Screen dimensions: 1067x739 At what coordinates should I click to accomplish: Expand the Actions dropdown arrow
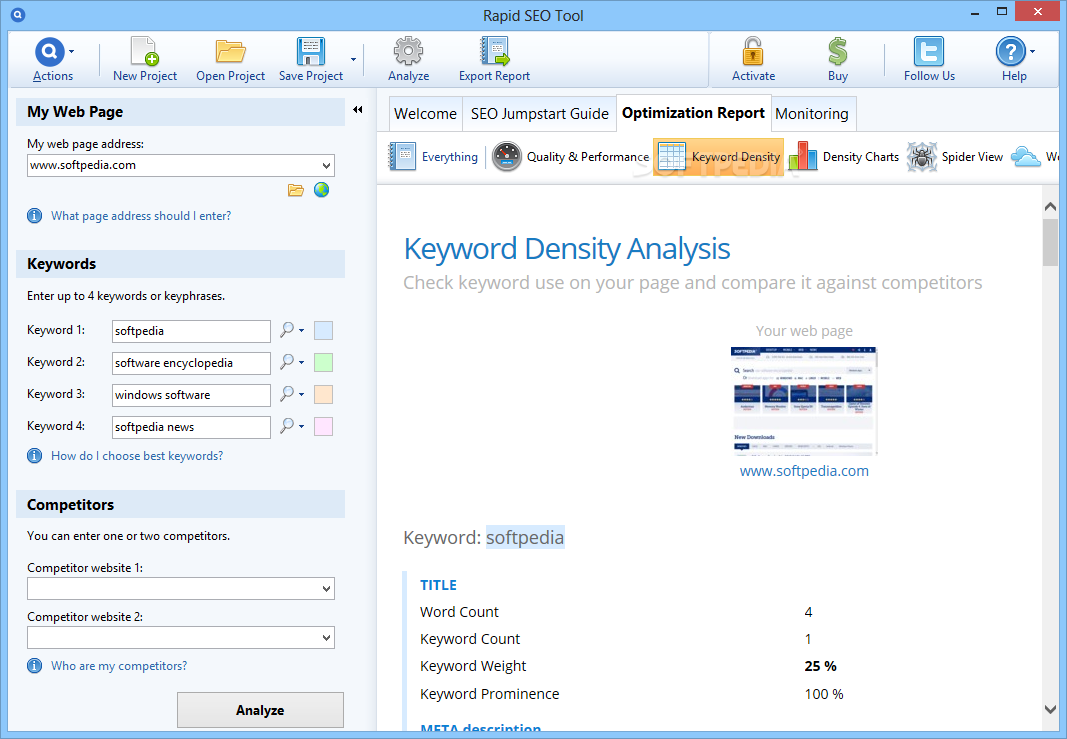71,52
